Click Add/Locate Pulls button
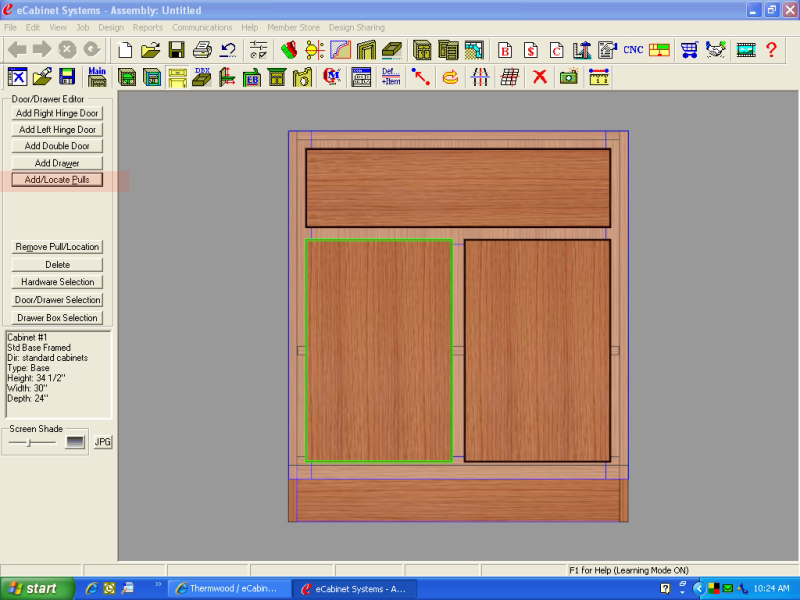Screen dimensions: 800x600 click(x=57, y=180)
